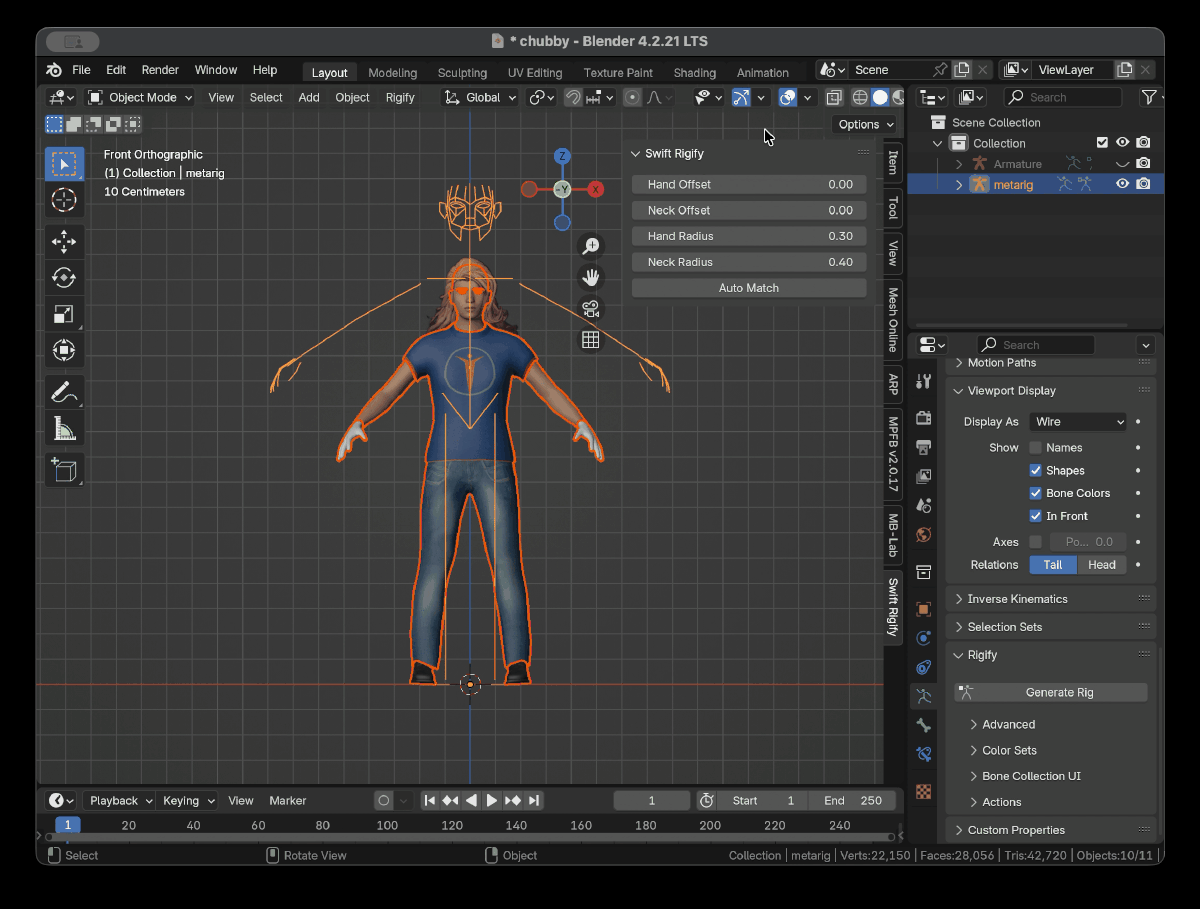Toggle the Axes checkbox

pos(1036,542)
